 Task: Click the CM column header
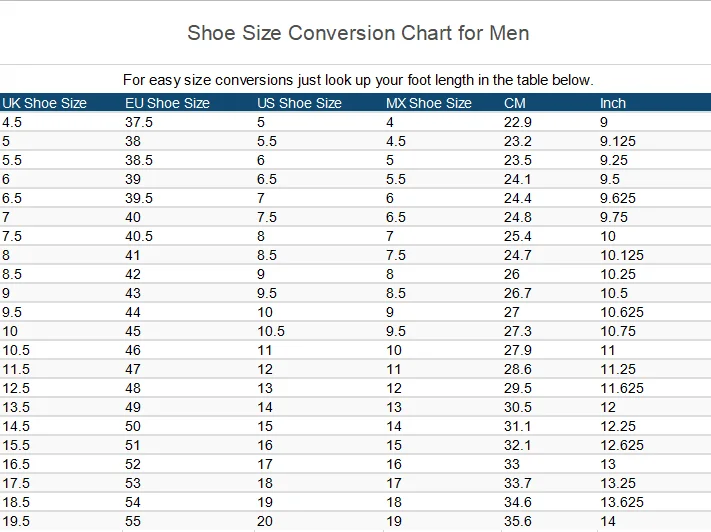pos(515,103)
